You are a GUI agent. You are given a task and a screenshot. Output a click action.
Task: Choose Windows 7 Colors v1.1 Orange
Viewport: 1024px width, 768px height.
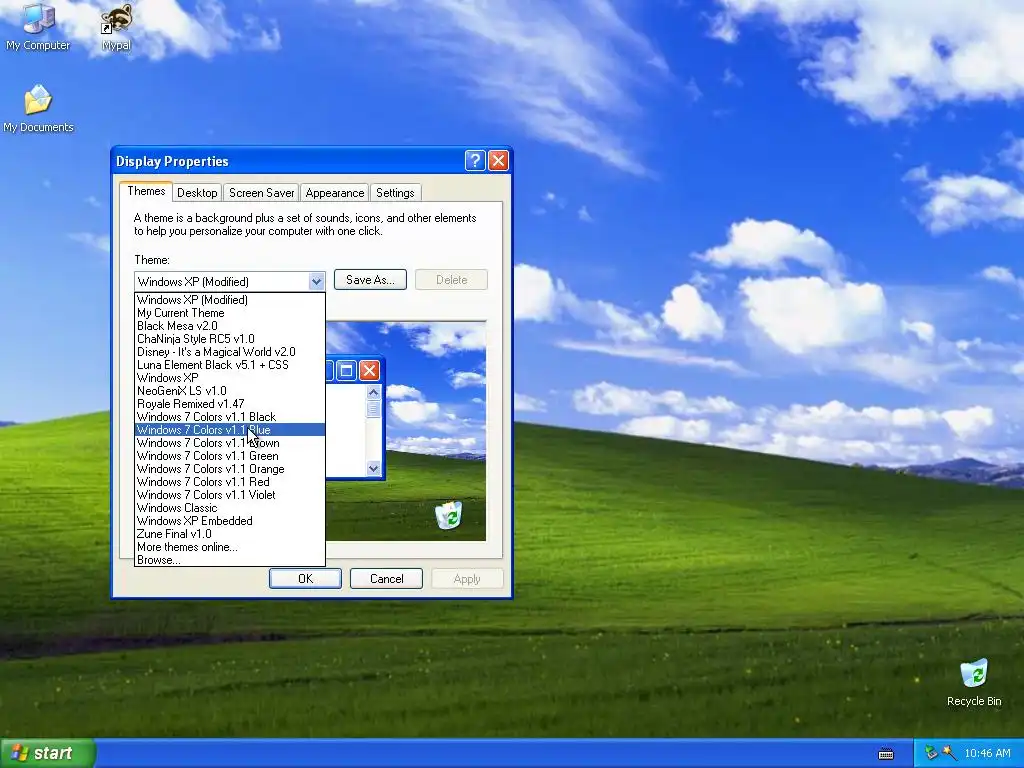(x=229, y=469)
